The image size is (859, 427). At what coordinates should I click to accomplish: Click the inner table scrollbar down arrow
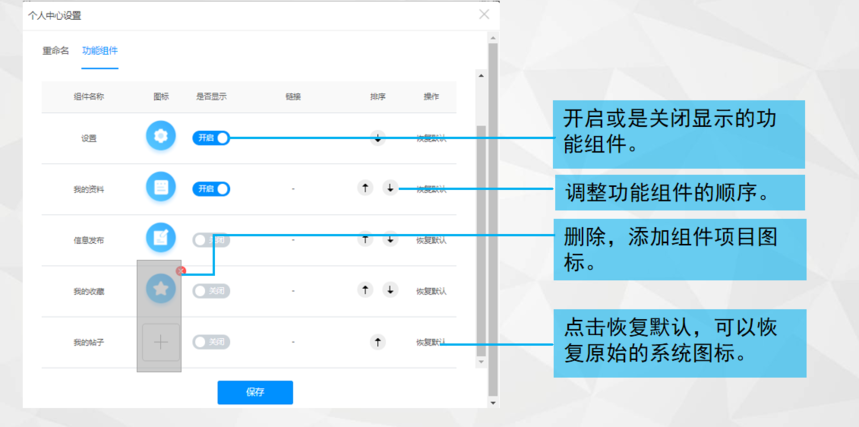click(x=482, y=362)
